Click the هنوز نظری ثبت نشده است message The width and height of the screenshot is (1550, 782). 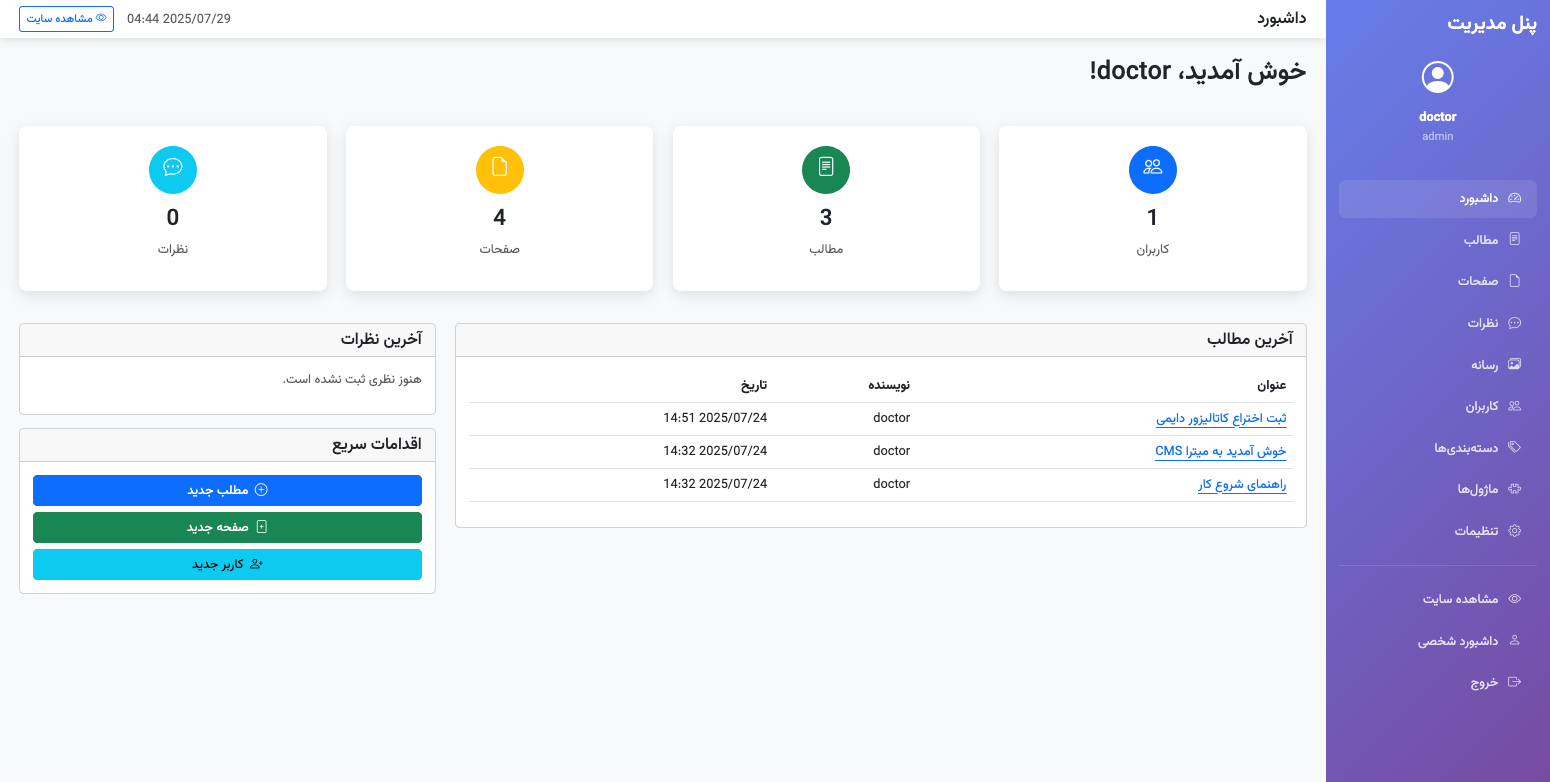(x=352, y=379)
